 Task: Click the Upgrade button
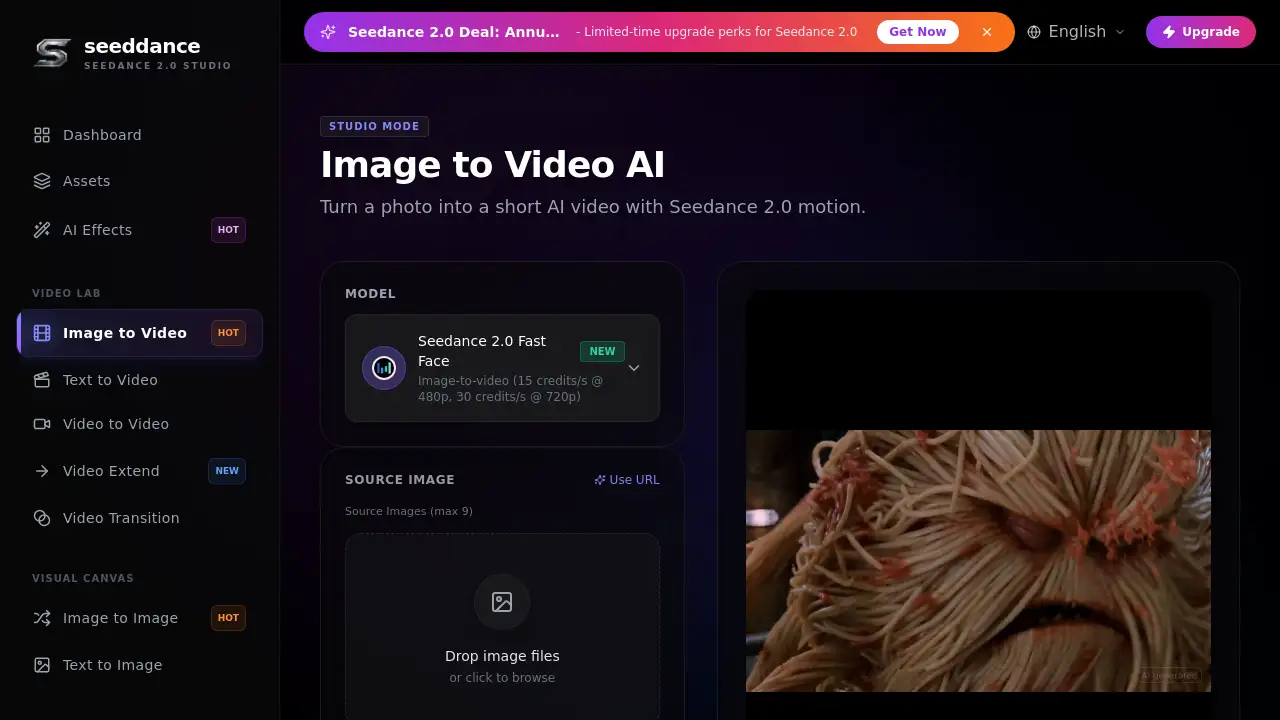pyautogui.click(x=1201, y=32)
